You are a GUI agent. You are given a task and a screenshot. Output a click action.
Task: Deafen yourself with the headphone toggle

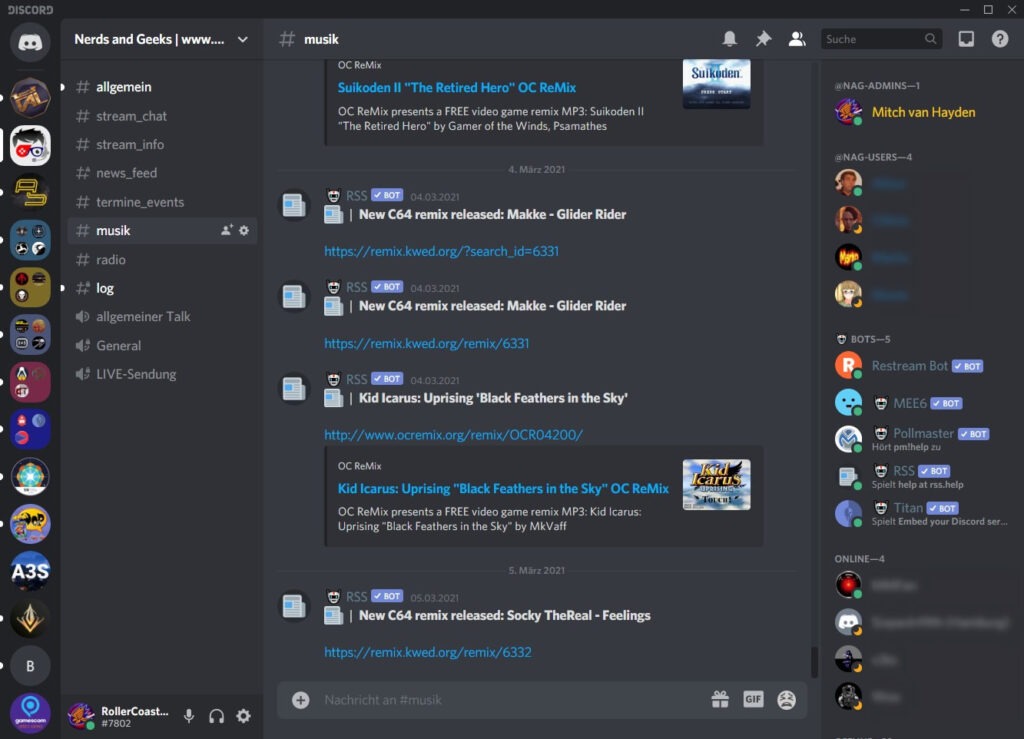click(x=216, y=716)
